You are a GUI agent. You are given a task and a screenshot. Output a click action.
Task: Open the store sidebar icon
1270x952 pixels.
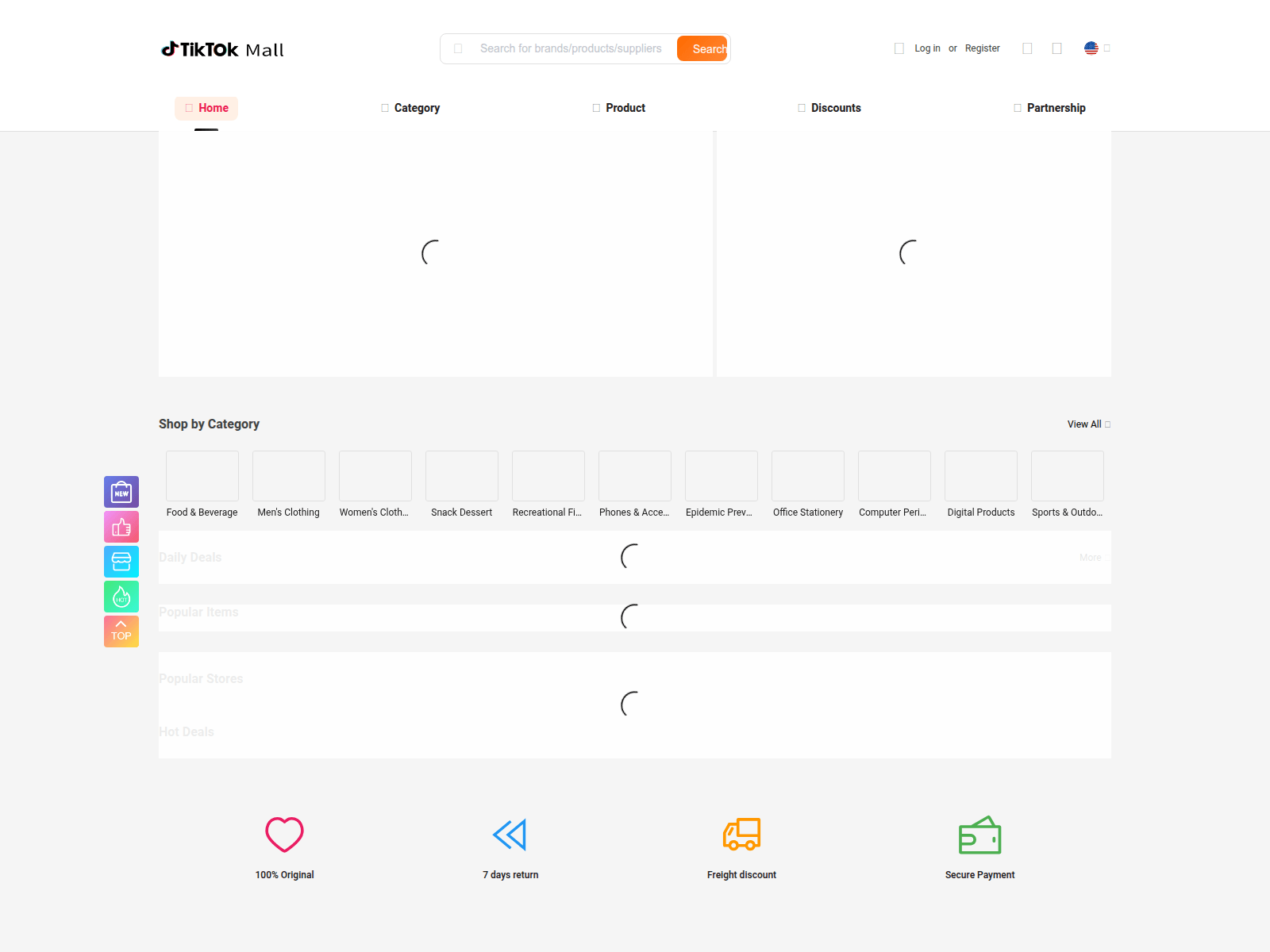pos(121,562)
